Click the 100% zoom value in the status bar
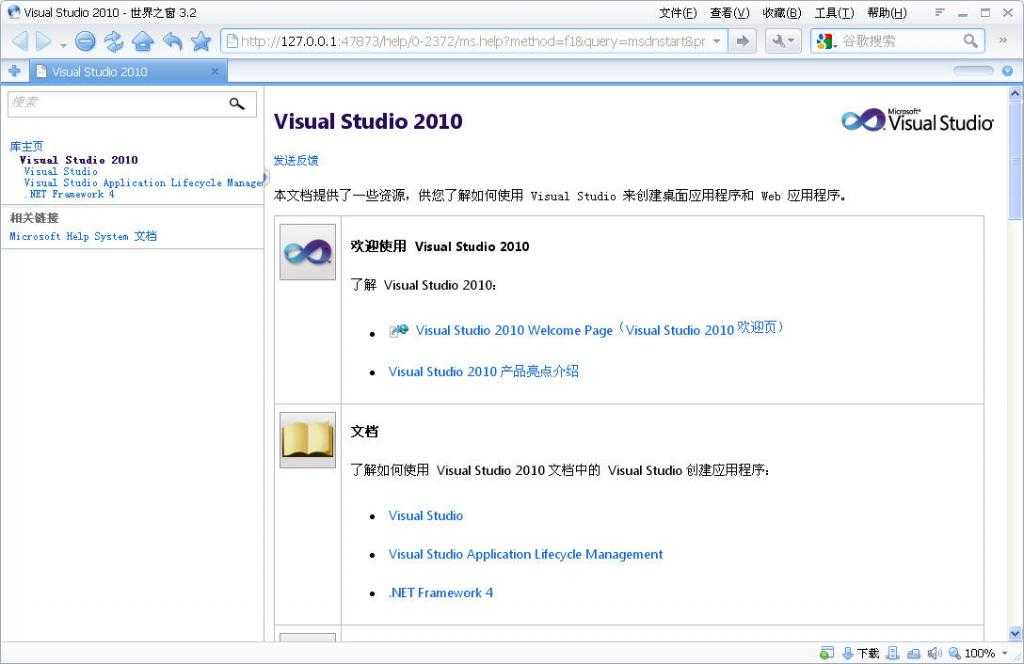Image resolution: width=1024 pixels, height=664 pixels. (980, 653)
